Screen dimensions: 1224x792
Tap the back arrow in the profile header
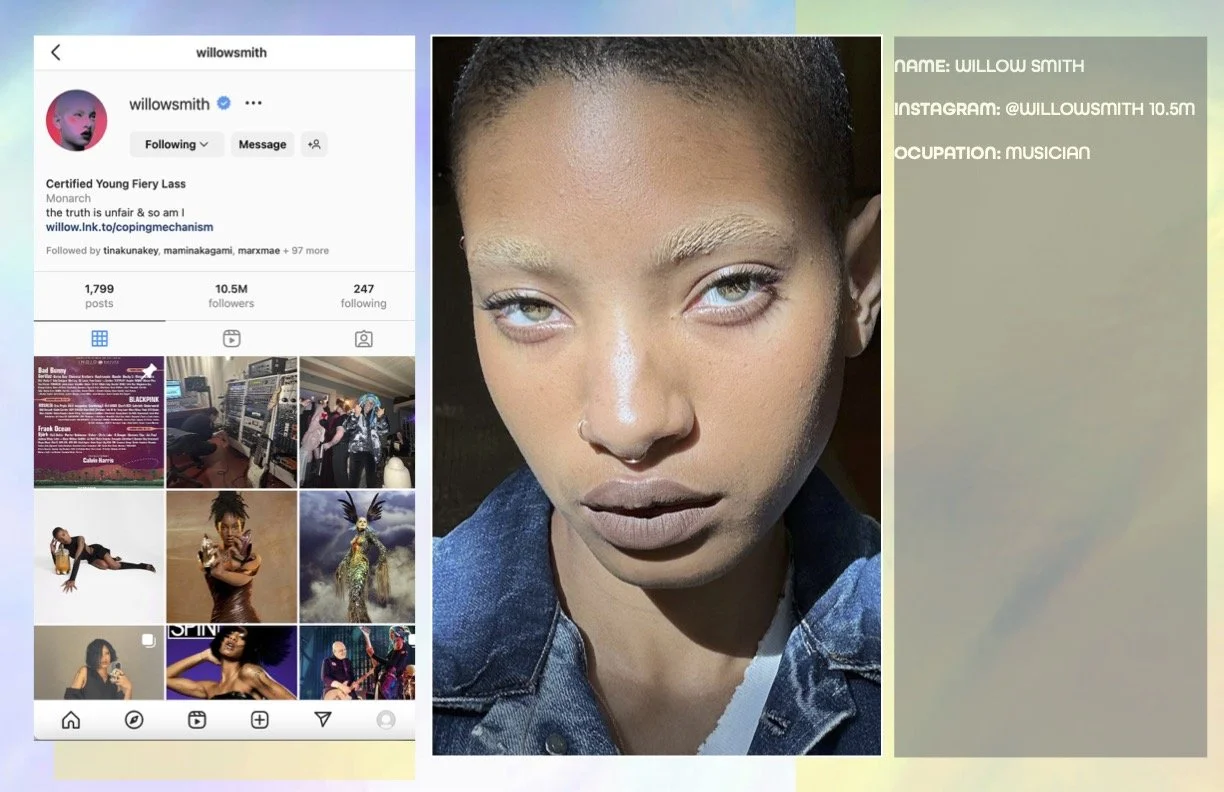coord(56,52)
